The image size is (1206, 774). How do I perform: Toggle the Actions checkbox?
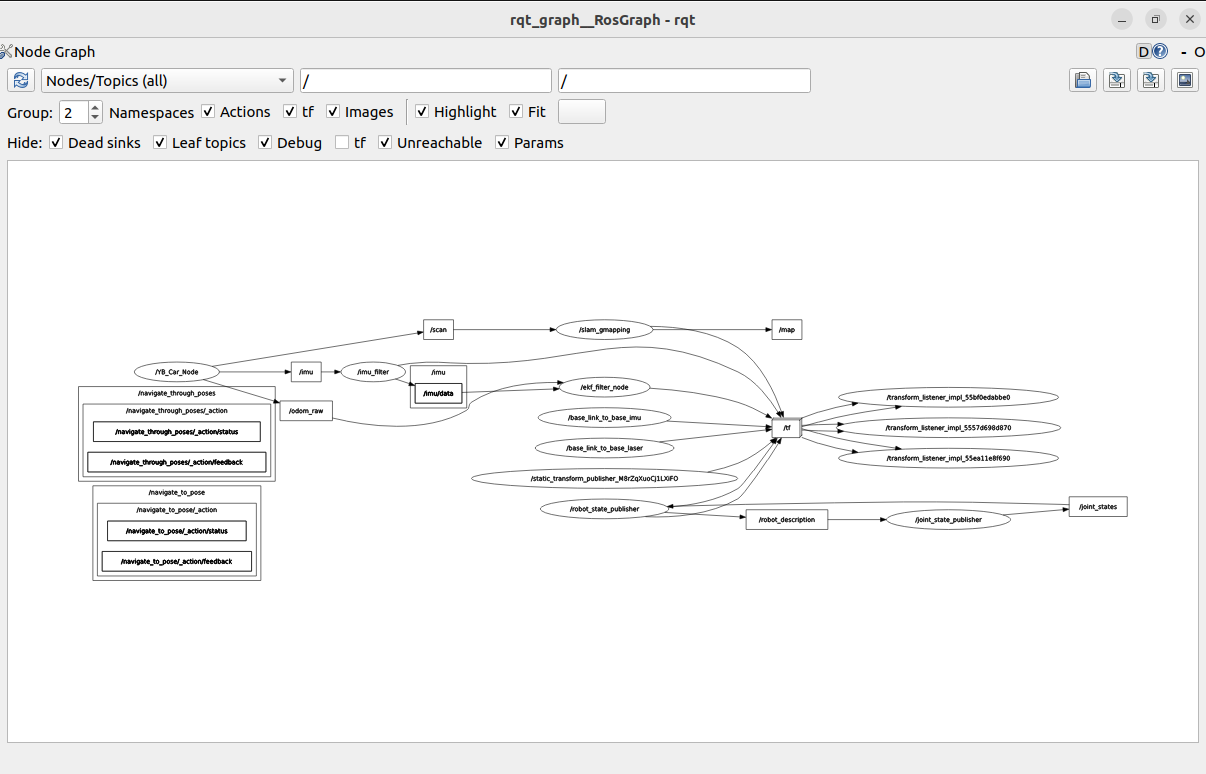pos(208,112)
